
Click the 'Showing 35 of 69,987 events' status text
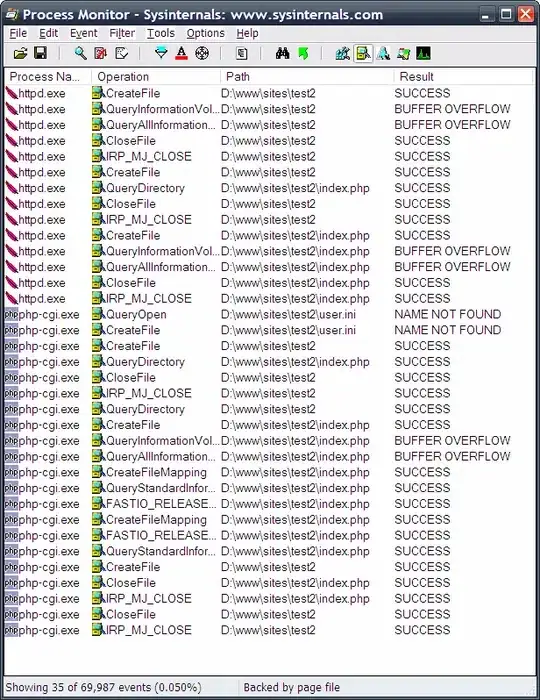pyautogui.click(x=103, y=687)
